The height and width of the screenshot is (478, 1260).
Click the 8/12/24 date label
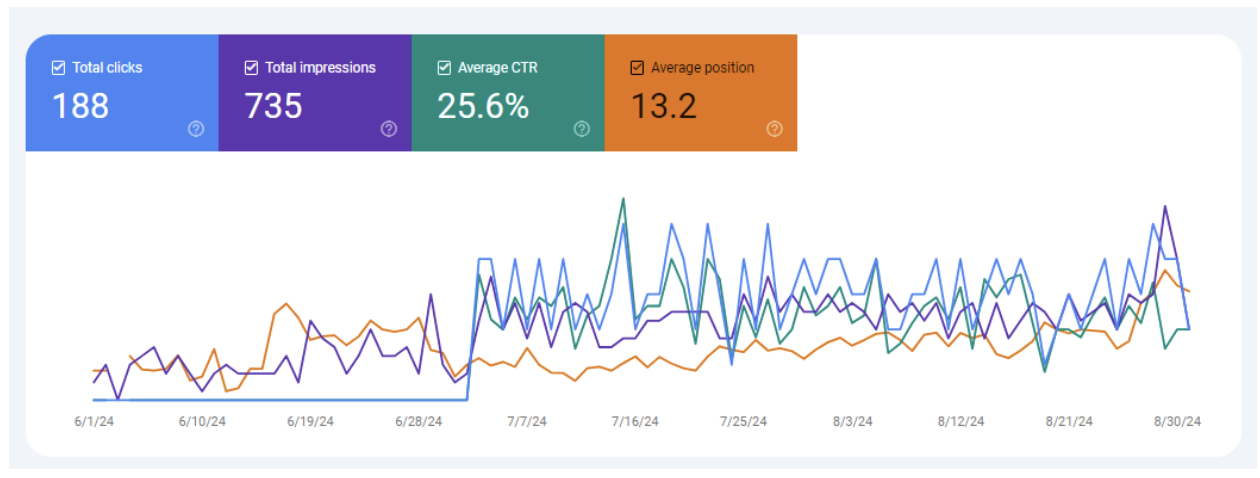coord(961,422)
